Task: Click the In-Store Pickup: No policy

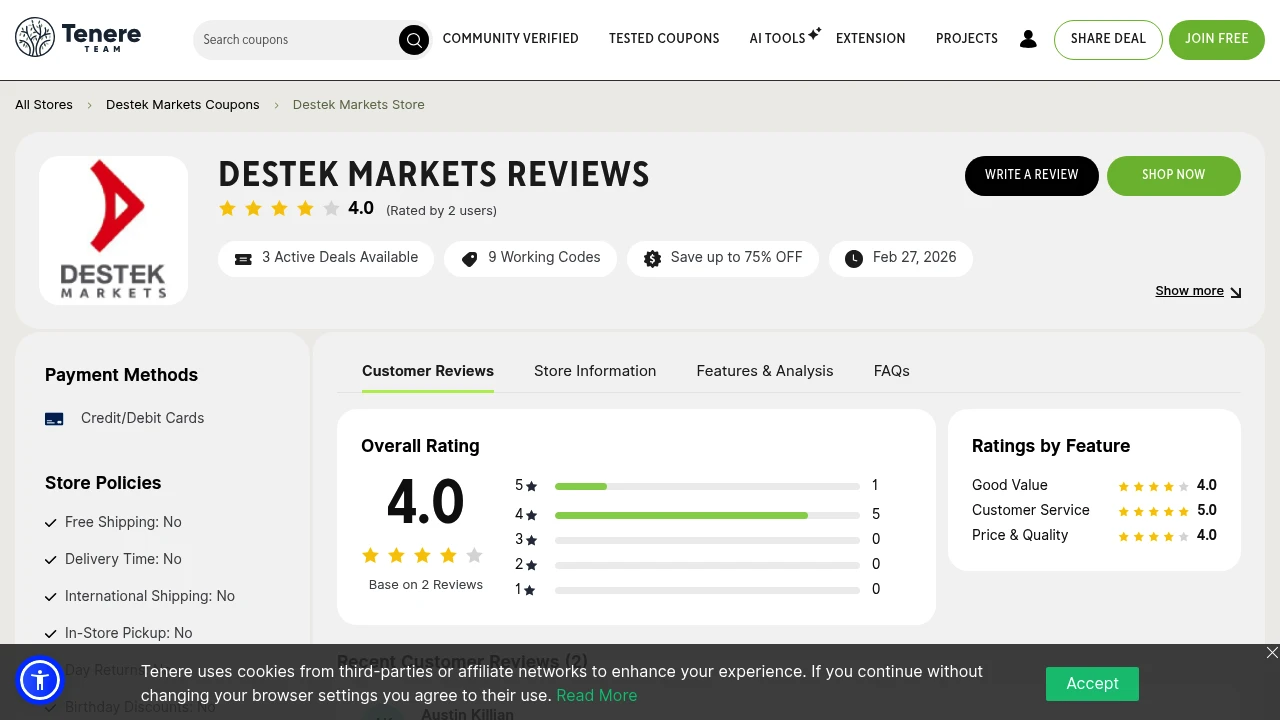Action: 129,634
